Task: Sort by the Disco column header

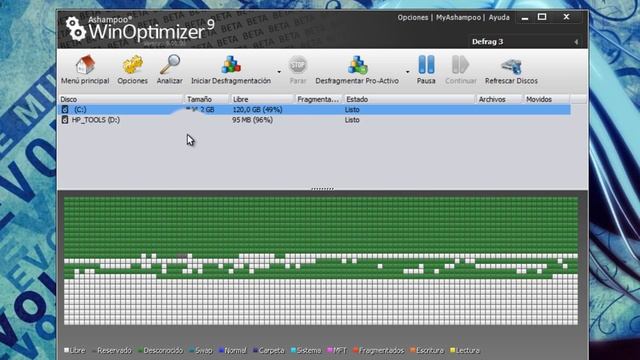Action: [120, 99]
